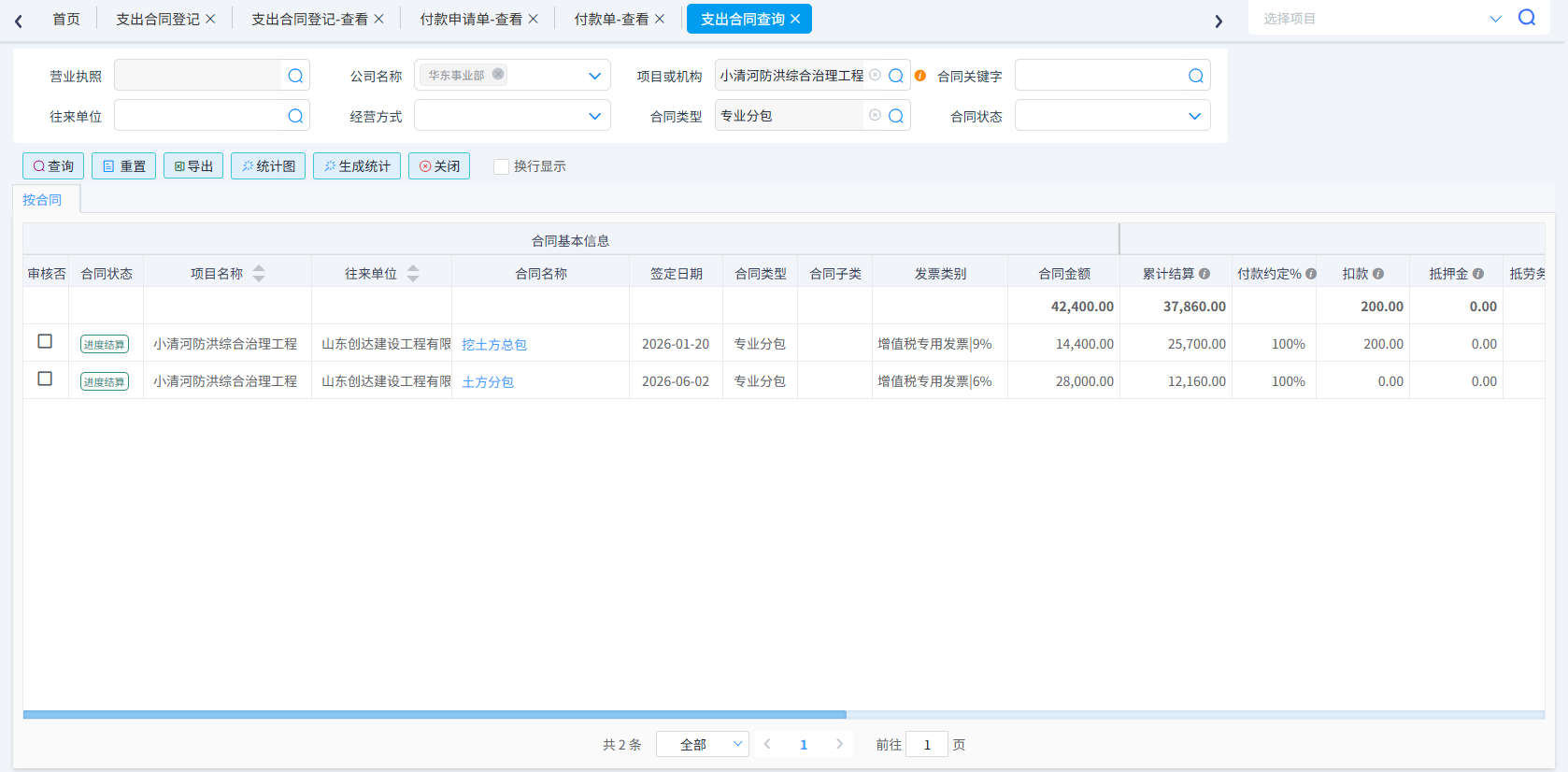
Task: Open the 统计图 chart button
Action: 268,165
